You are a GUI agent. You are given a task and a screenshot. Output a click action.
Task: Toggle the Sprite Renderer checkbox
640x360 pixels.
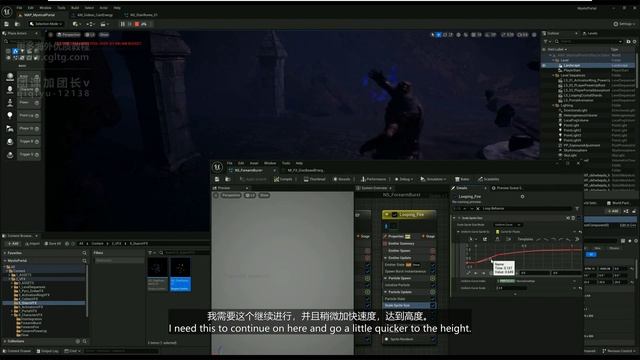click(433, 339)
